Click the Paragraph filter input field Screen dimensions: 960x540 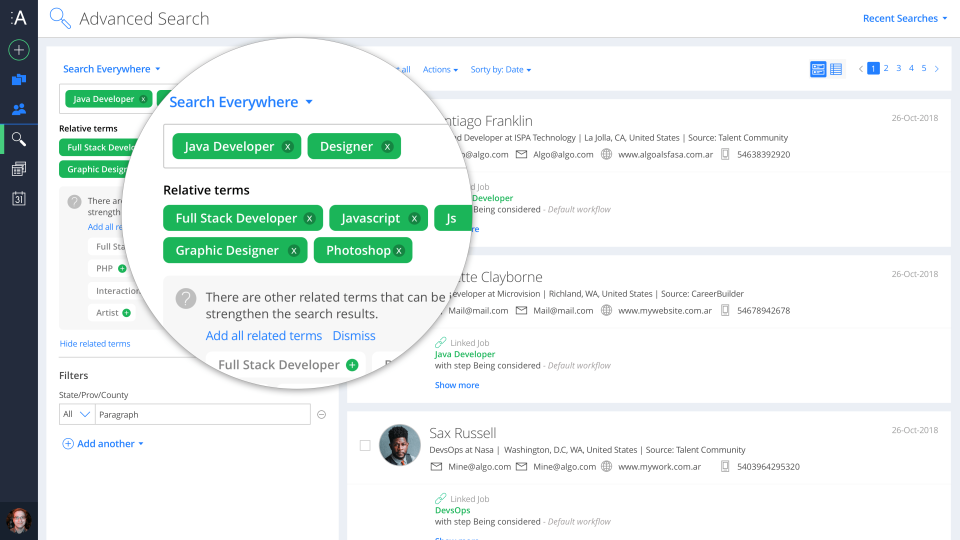point(202,414)
